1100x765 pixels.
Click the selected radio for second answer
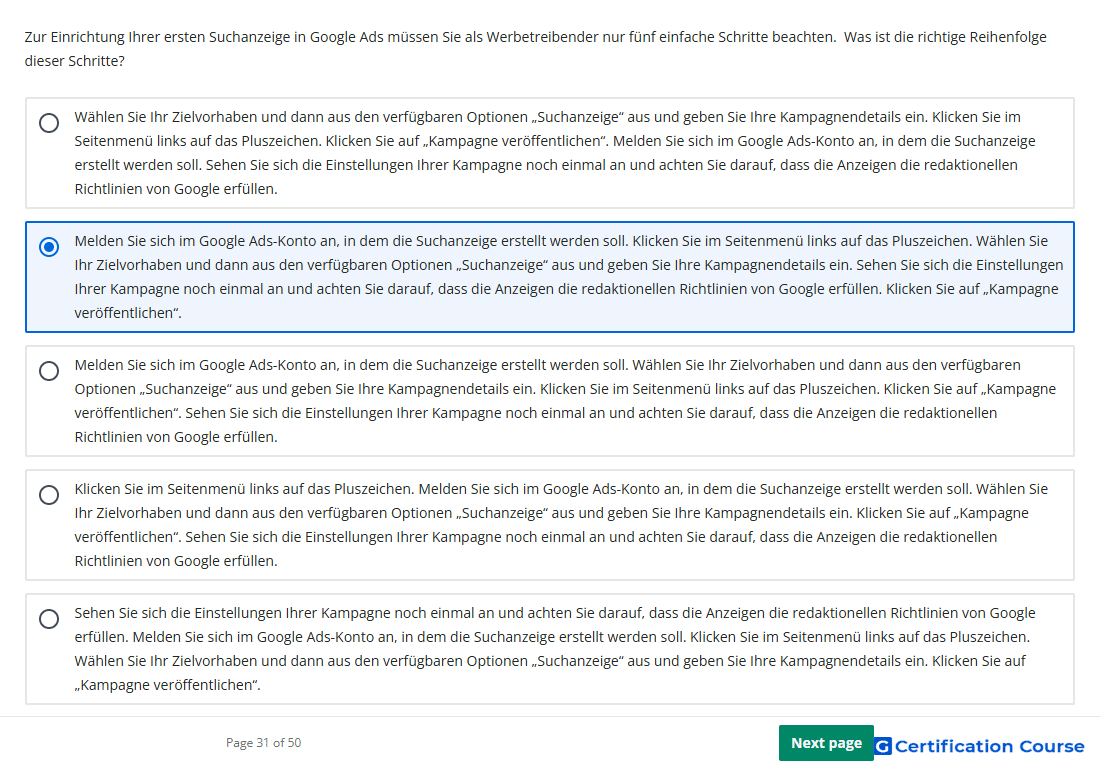tap(49, 247)
